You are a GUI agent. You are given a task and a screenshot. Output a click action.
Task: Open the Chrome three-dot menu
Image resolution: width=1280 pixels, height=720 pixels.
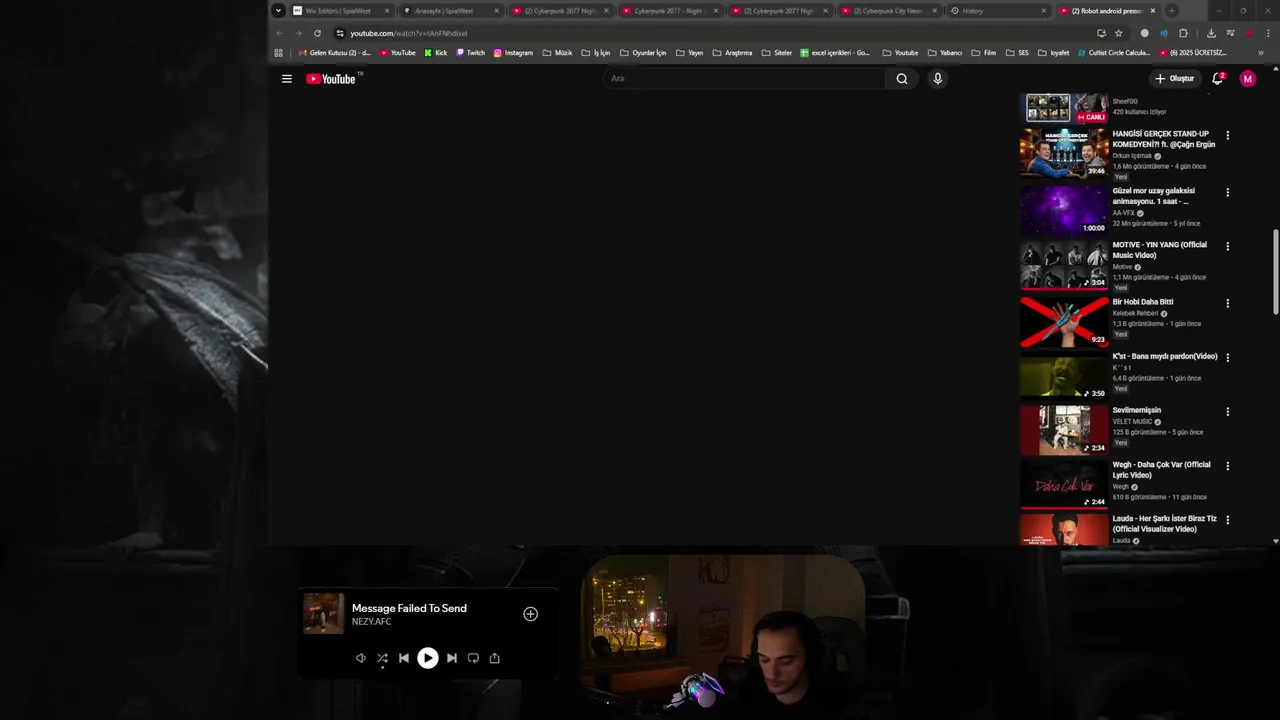[x=1268, y=33]
